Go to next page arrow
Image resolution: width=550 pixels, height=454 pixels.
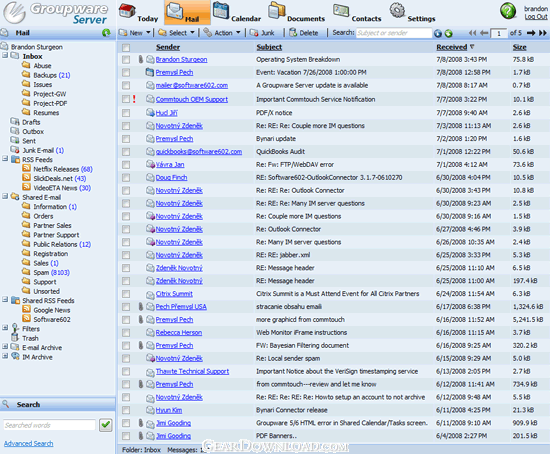point(531,33)
